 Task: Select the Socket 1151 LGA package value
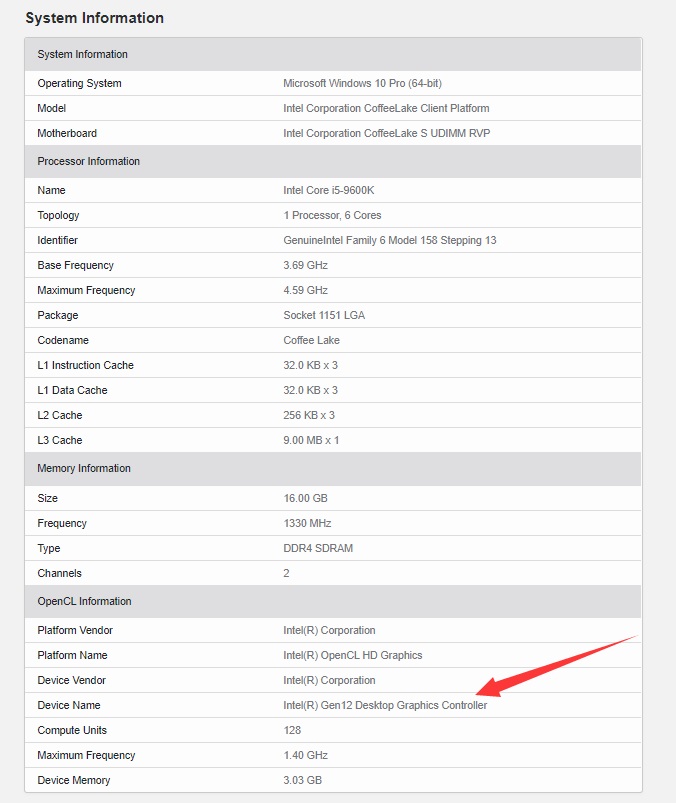point(324,315)
